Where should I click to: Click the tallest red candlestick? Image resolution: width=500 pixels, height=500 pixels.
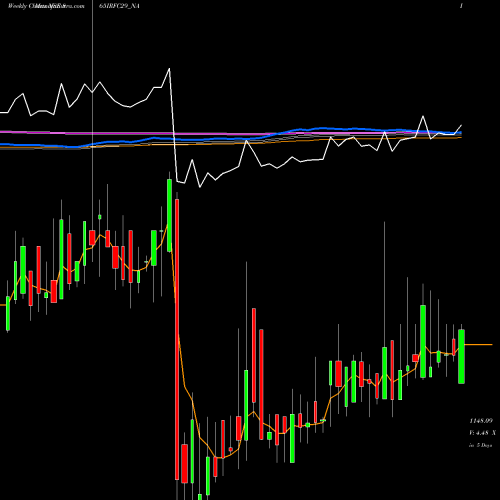click(177, 339)
